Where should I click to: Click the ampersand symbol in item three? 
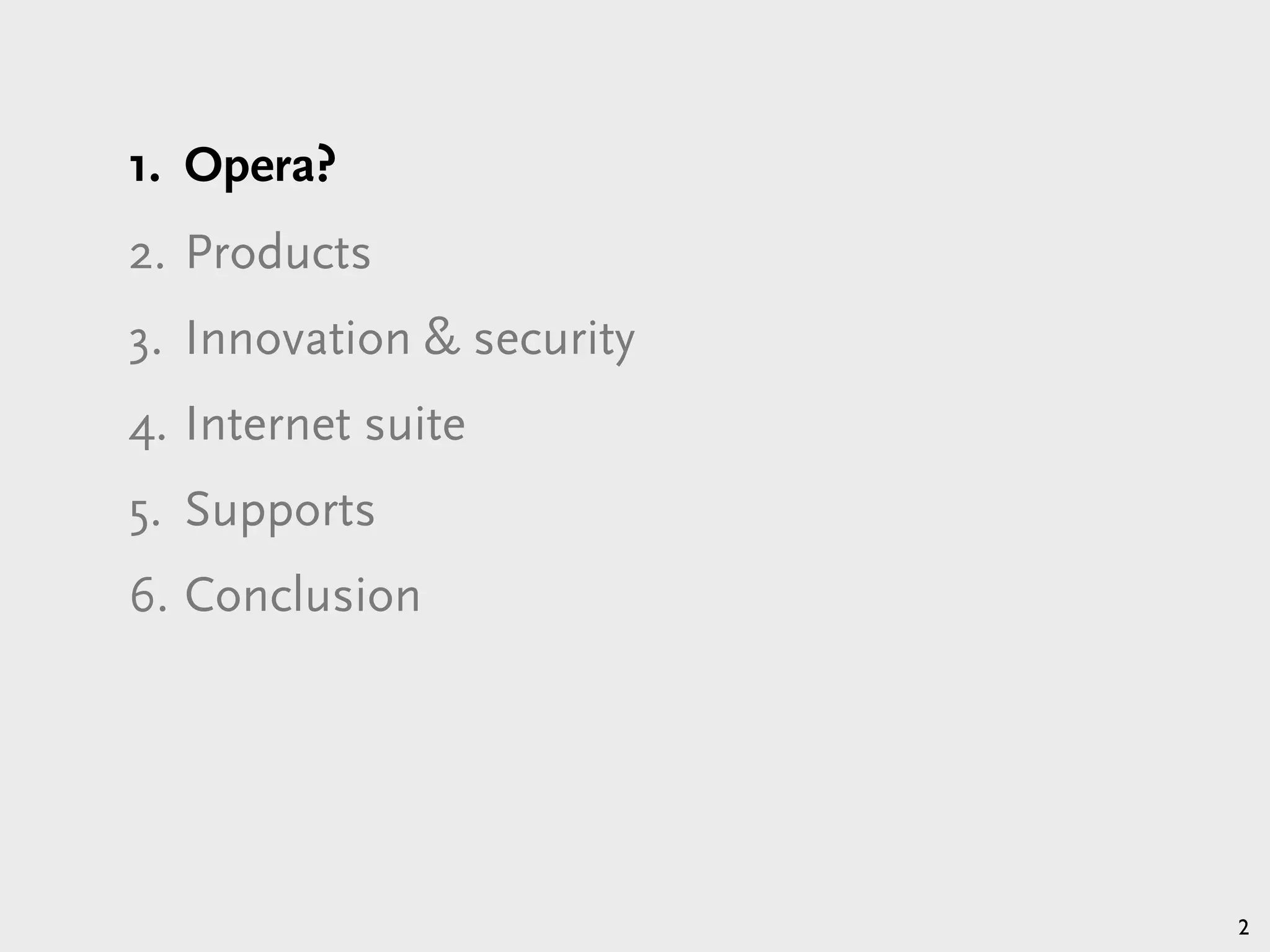click(x=442, y=338)
